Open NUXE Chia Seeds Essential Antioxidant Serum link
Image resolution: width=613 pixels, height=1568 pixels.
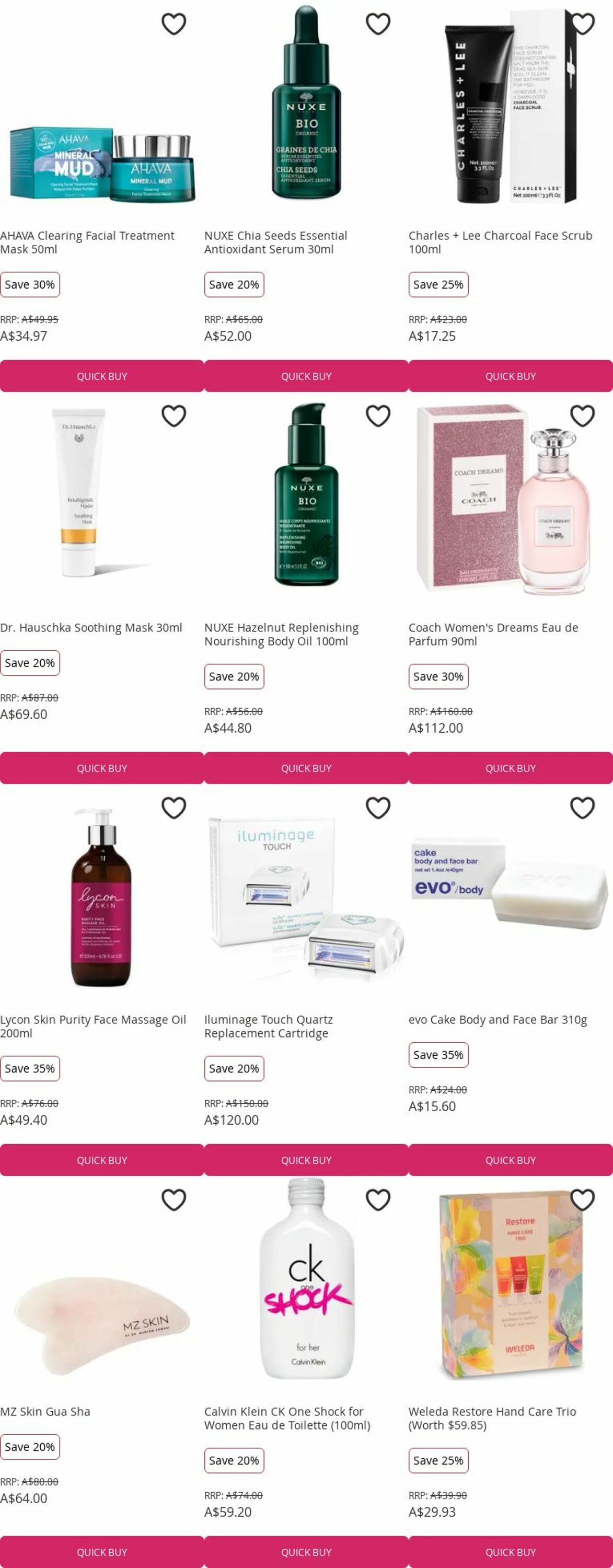[x=276, y=243]
